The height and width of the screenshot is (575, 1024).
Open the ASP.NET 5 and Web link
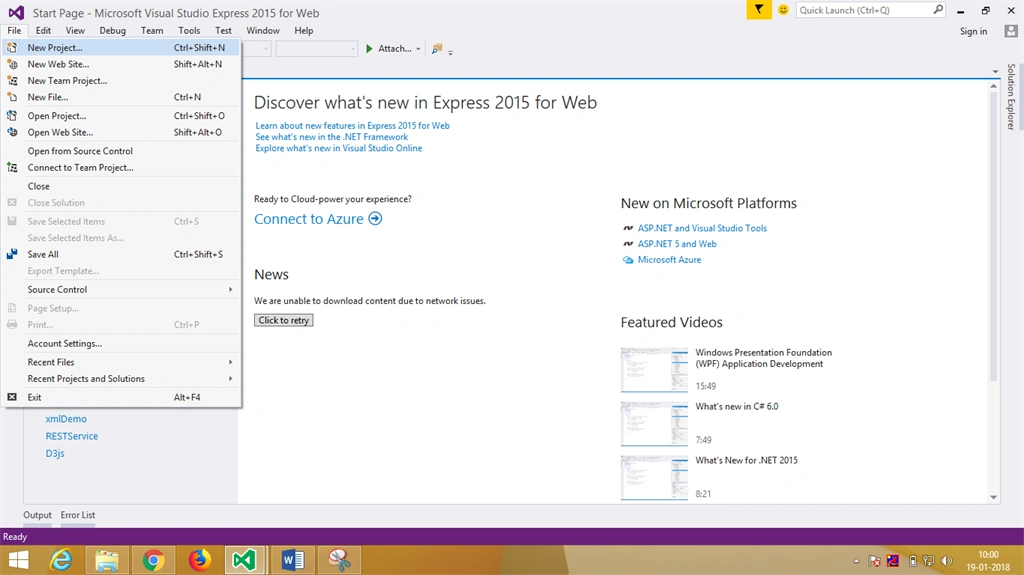coord(677,244)
